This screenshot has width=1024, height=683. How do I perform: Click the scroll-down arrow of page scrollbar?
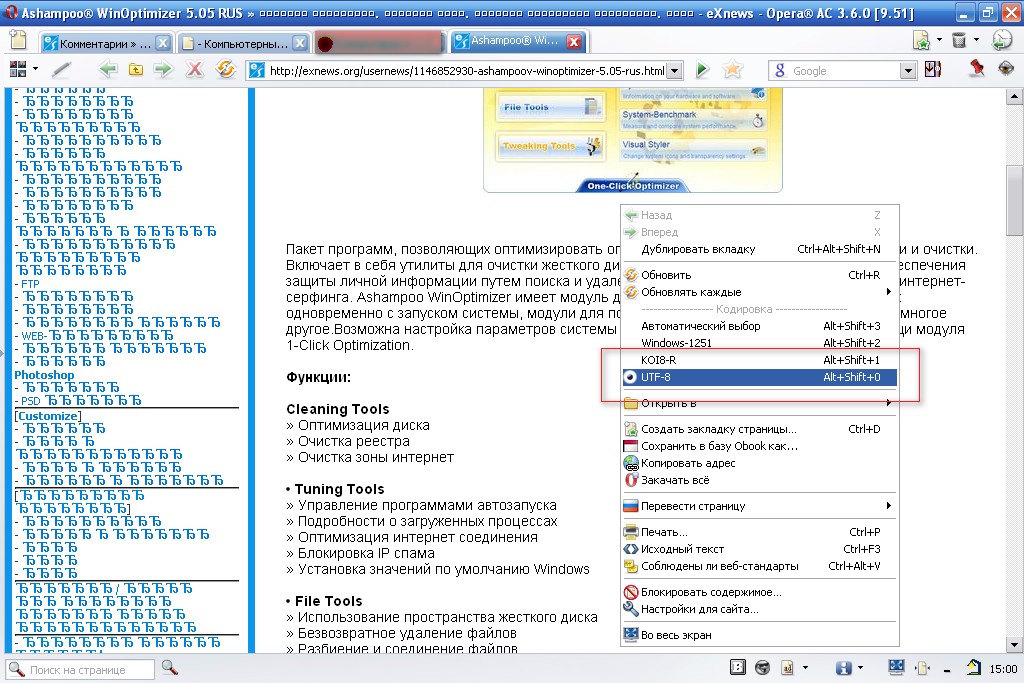pos(1014,644)
